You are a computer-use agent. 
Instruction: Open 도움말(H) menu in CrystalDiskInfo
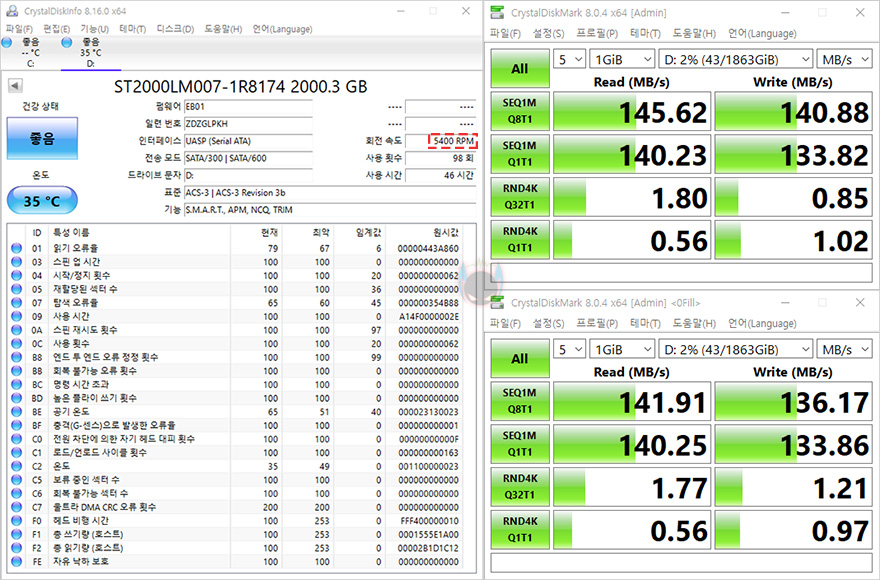[223, 29]
